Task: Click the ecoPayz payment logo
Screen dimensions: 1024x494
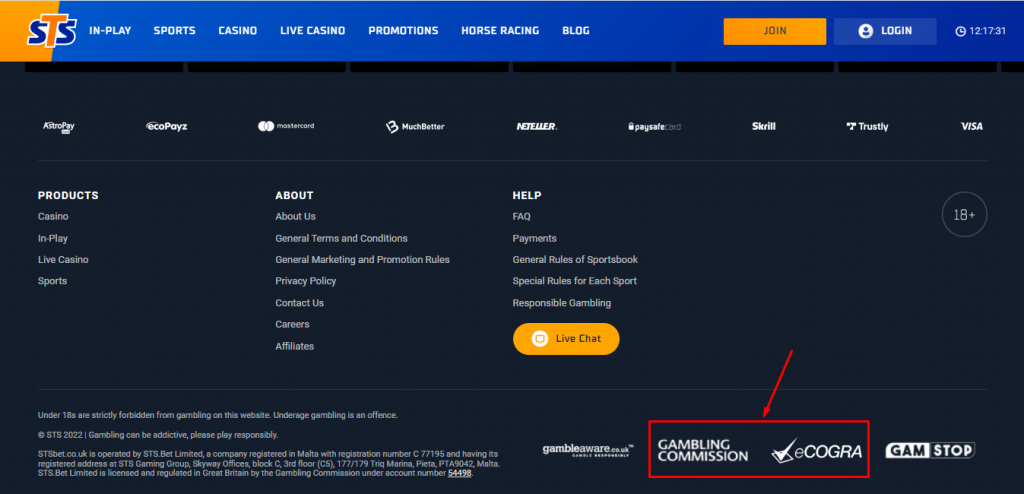Action: [x=166, y=127]
